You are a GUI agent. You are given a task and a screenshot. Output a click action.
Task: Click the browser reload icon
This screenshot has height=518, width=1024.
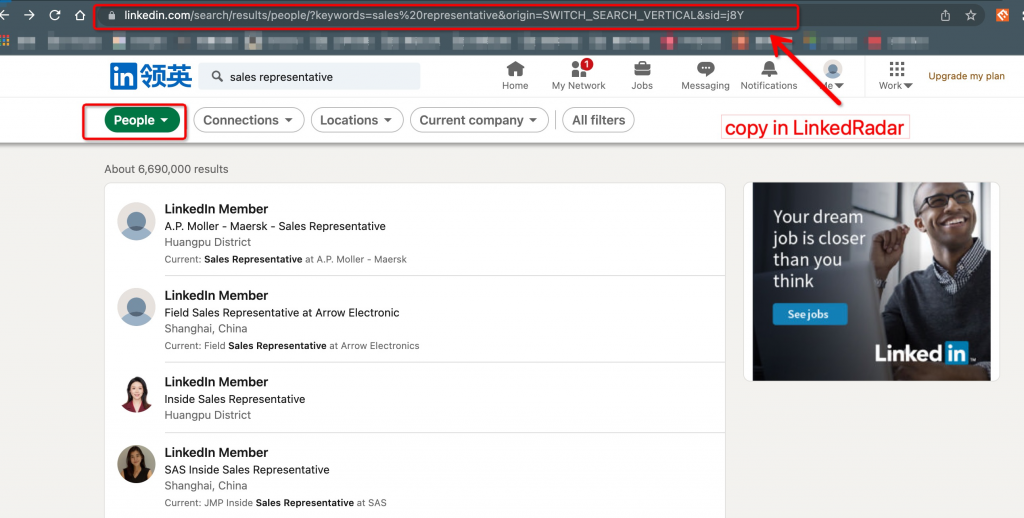[54, 15]
